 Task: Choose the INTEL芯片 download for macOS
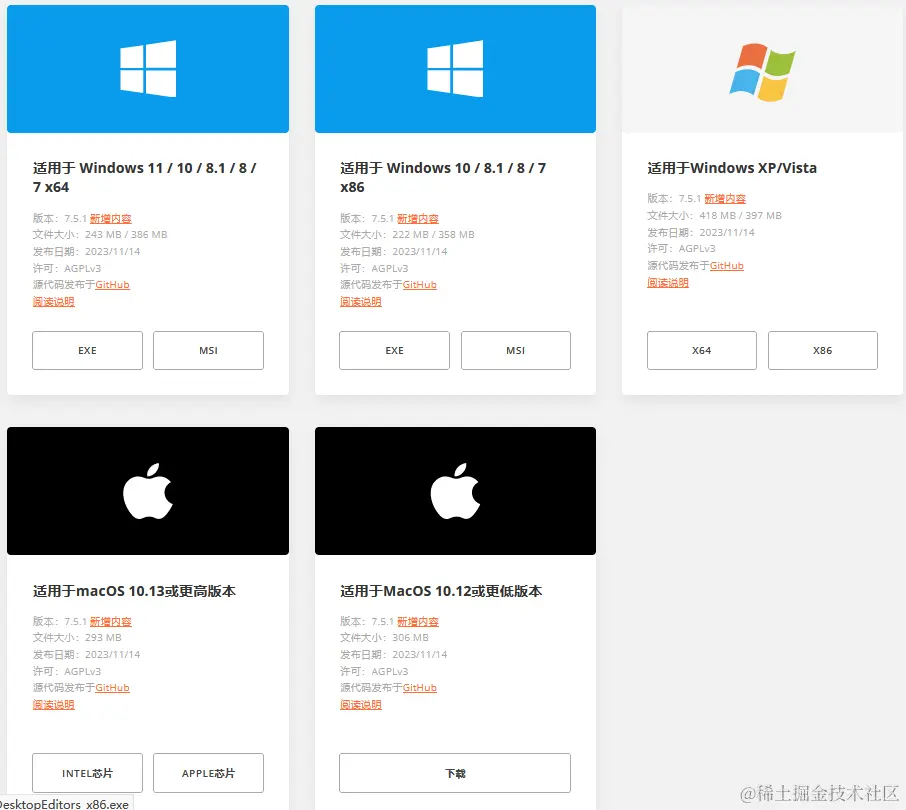[x=87, y=773]
